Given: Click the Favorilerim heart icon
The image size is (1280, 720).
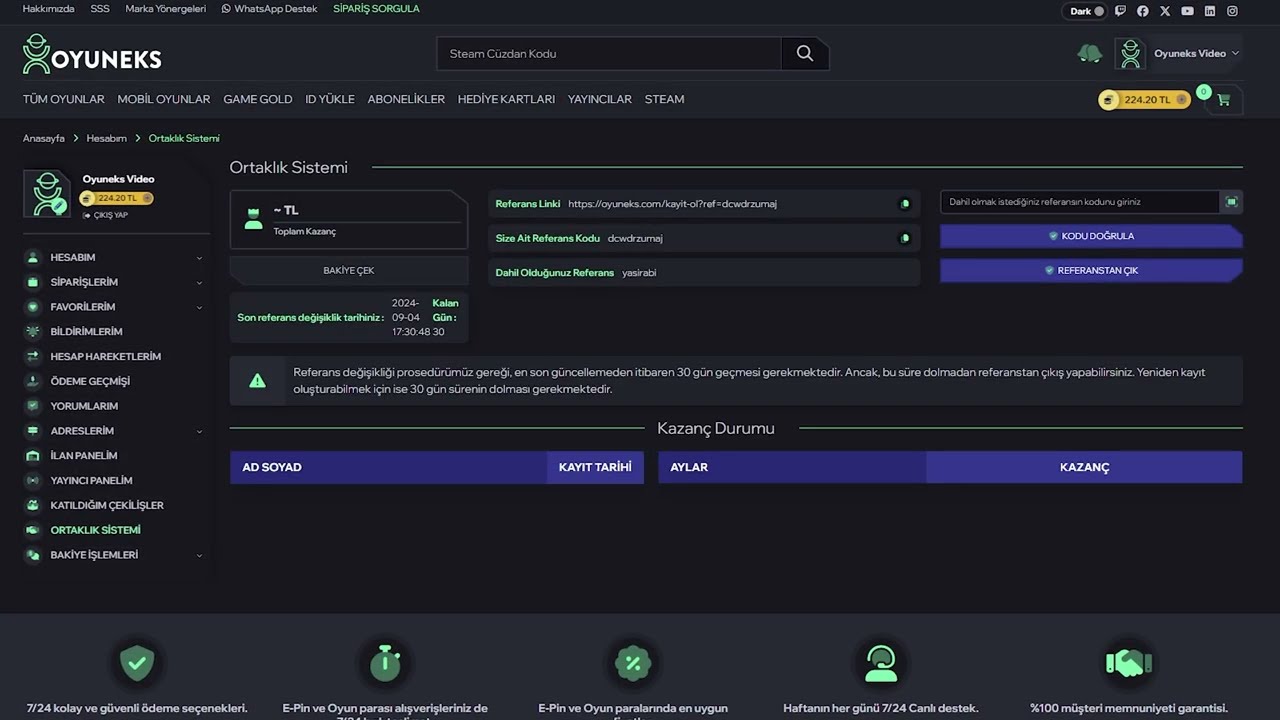Looking at the screenshot, I should (32, 307).
